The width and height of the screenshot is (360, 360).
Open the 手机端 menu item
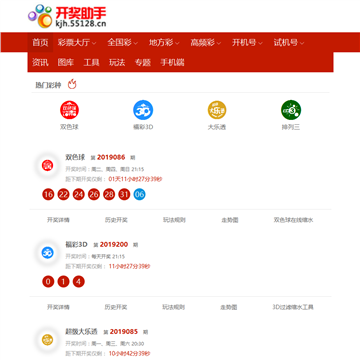(x=172, y=62)
